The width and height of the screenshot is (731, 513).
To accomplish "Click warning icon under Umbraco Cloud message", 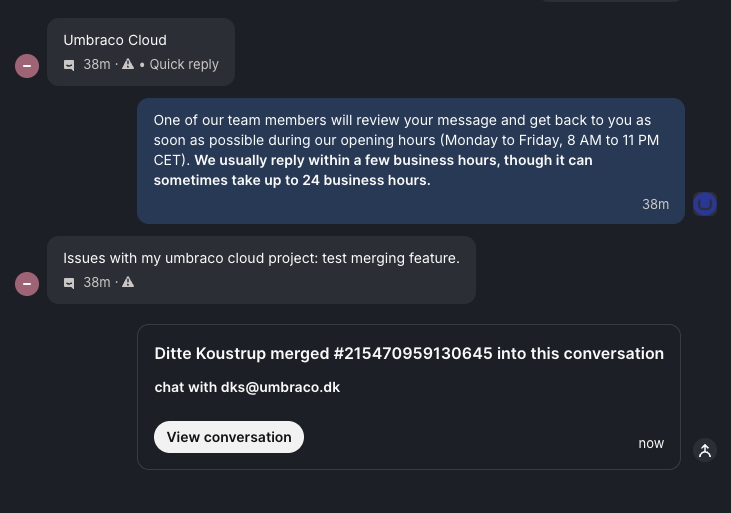I will pyautogui.click(x=128, y=64).
